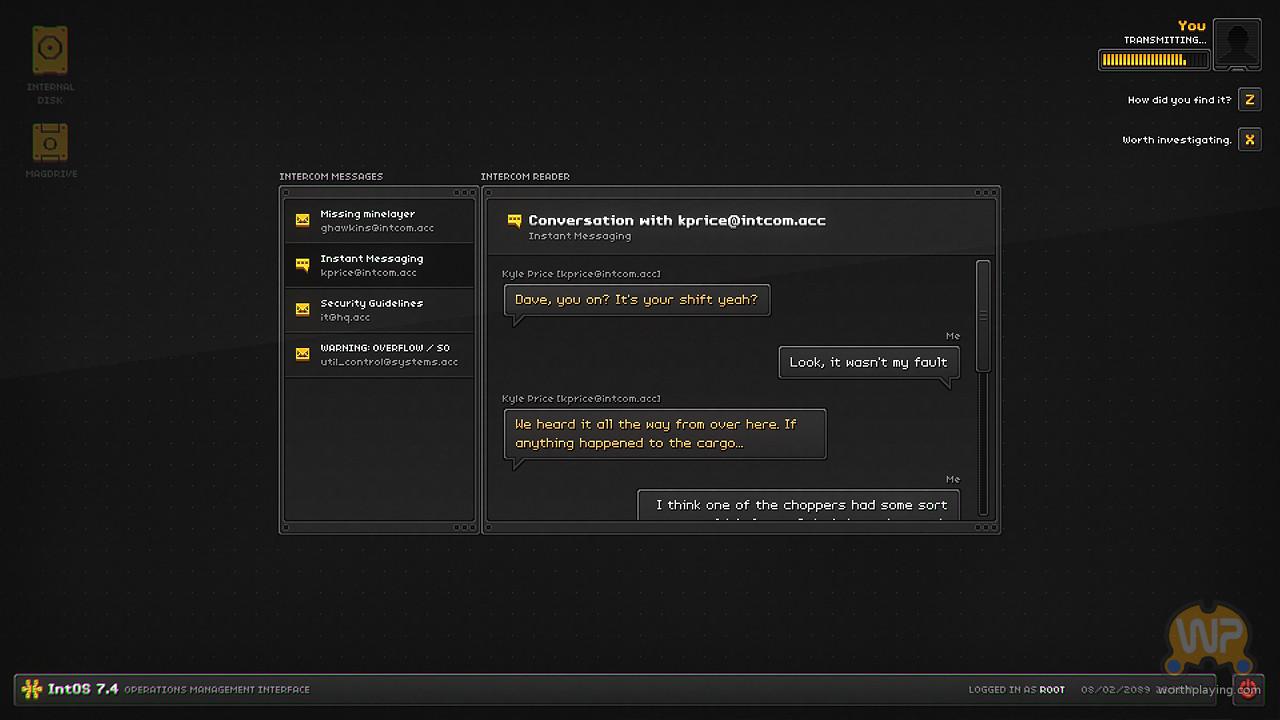Viewport: 1280px width, 720px height.
Task: Click the Intercom Reader scrollbar handle
Action: point(983,316)
